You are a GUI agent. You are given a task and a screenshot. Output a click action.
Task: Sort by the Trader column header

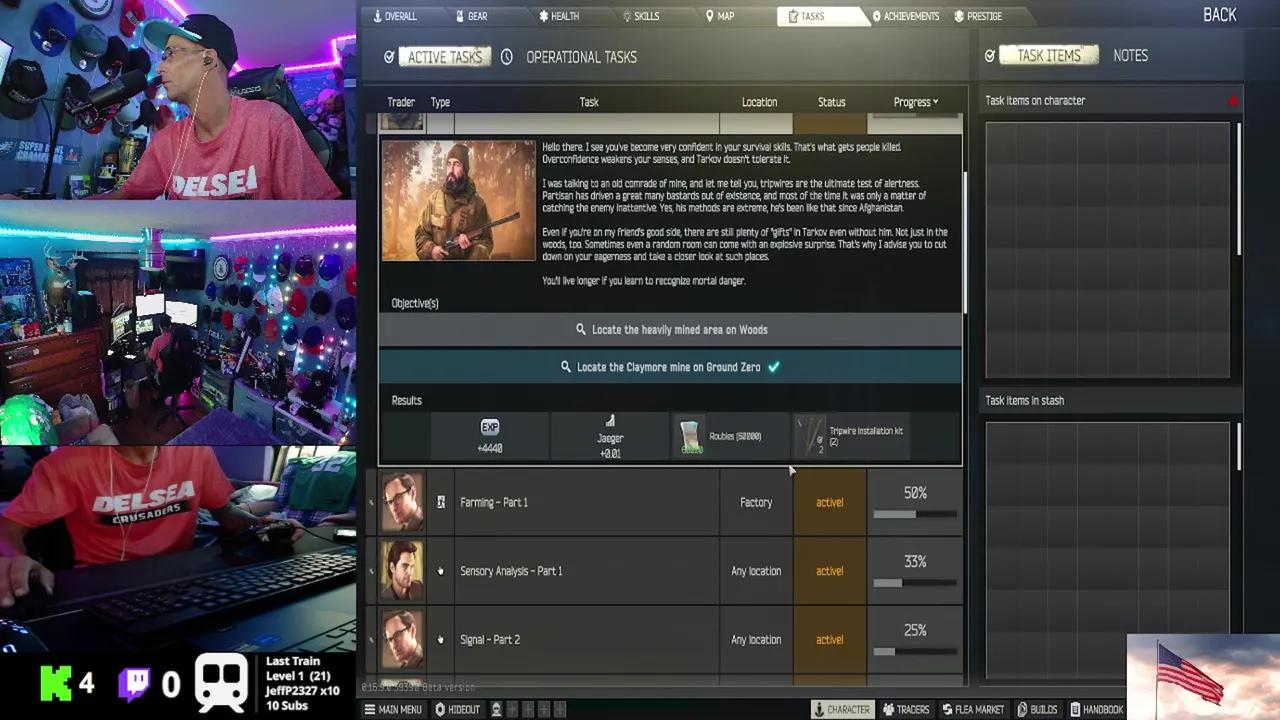click(401, 102)
